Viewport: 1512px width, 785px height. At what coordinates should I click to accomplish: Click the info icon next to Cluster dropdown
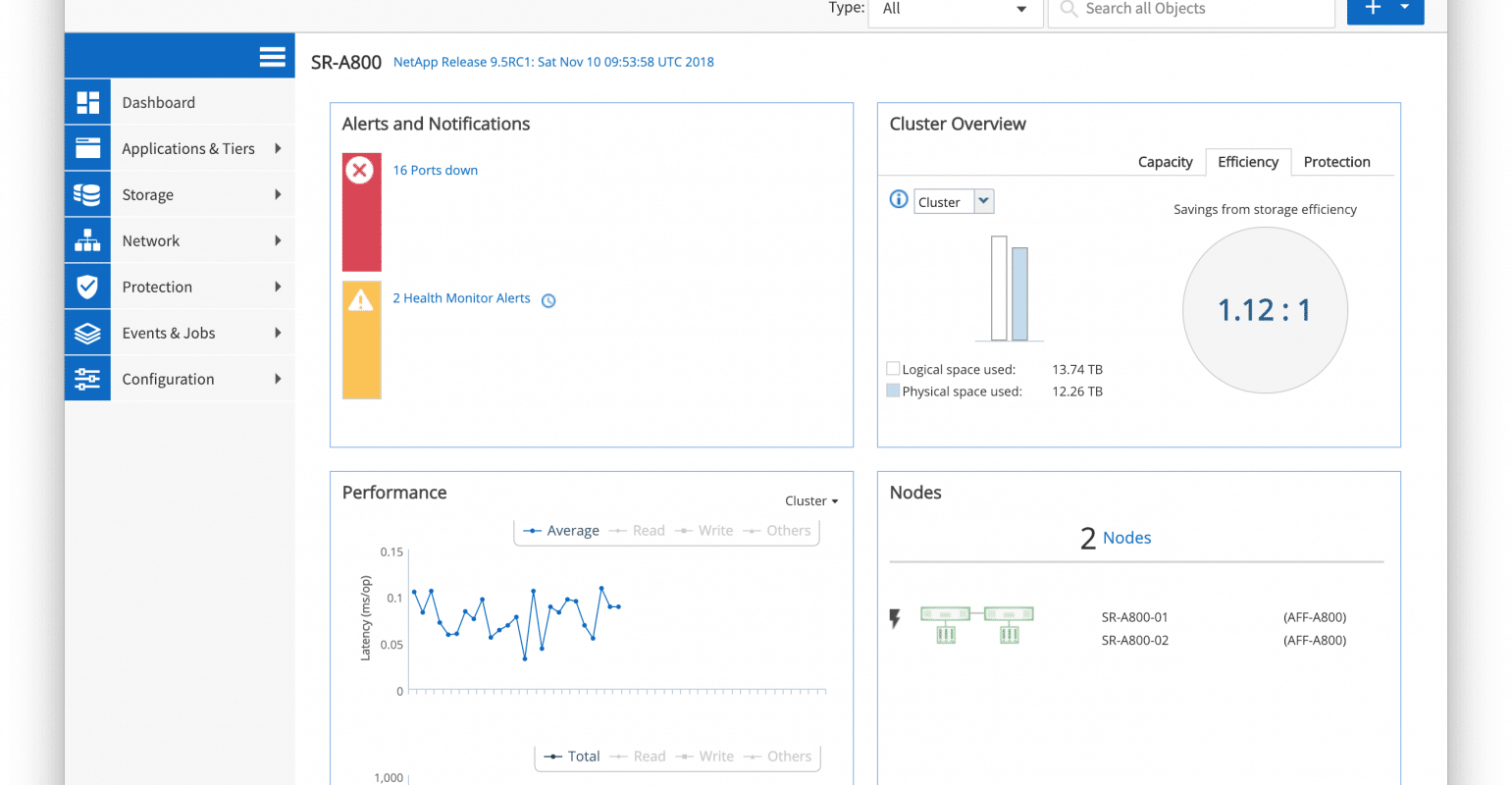[x=898, y=199]
